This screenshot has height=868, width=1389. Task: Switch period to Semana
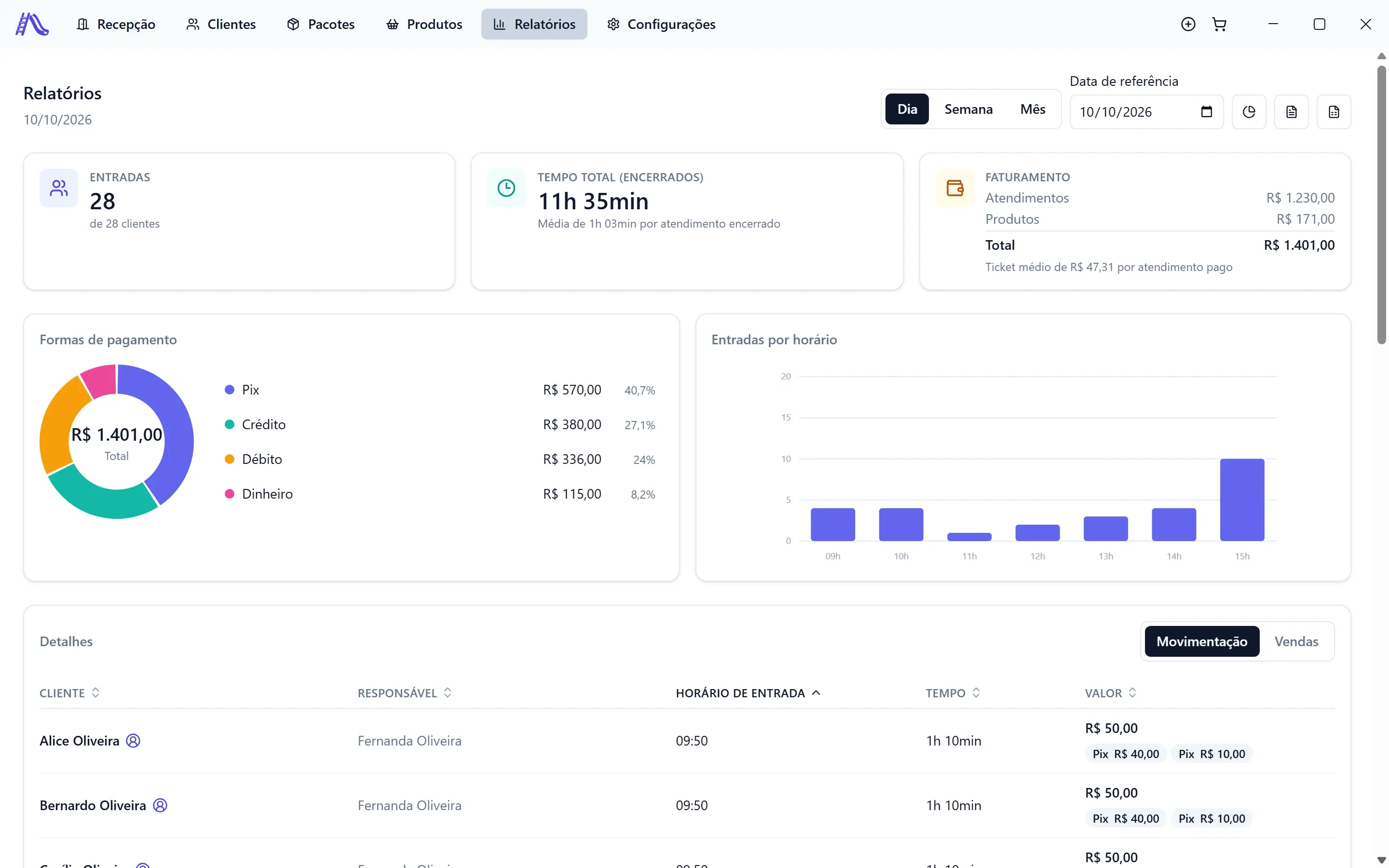tap(968, 109)
